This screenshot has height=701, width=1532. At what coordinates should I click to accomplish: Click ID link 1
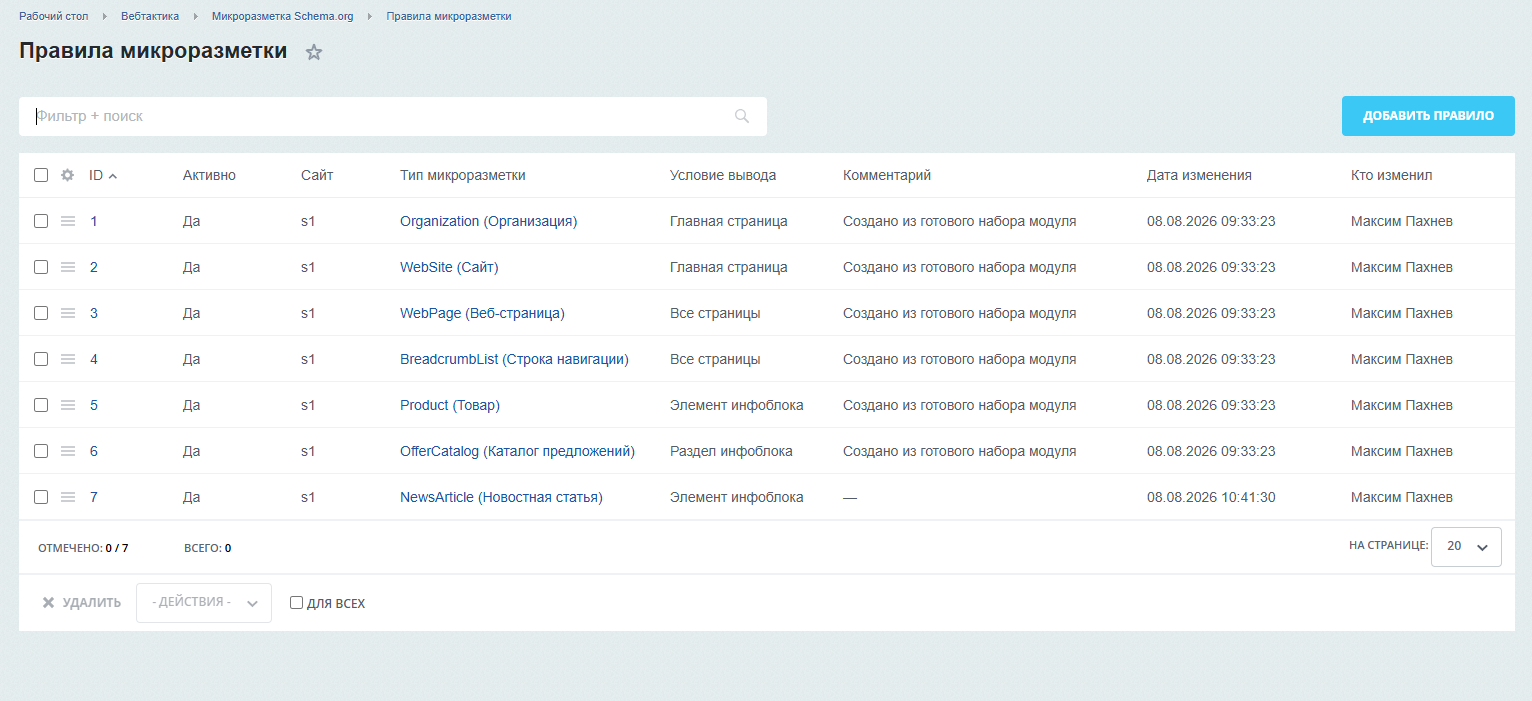point(94,221)
